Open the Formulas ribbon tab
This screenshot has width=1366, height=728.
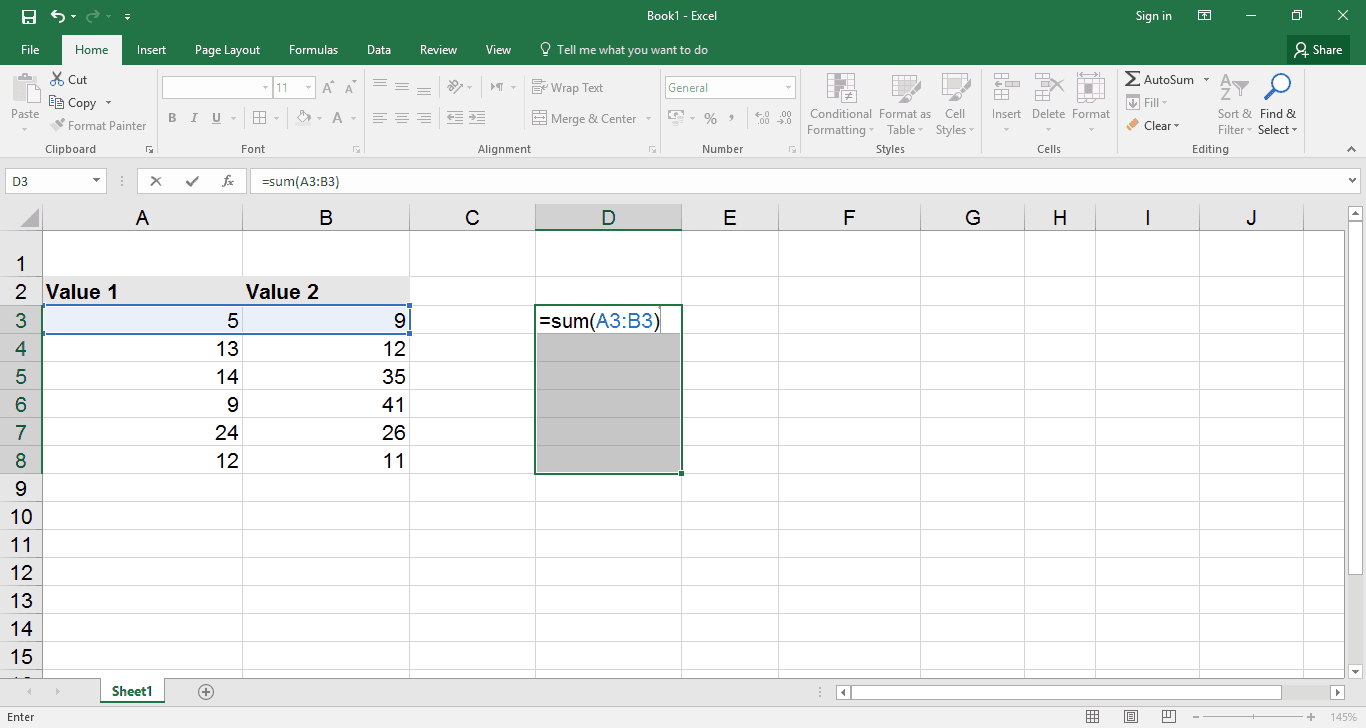(x=313, y=50)
